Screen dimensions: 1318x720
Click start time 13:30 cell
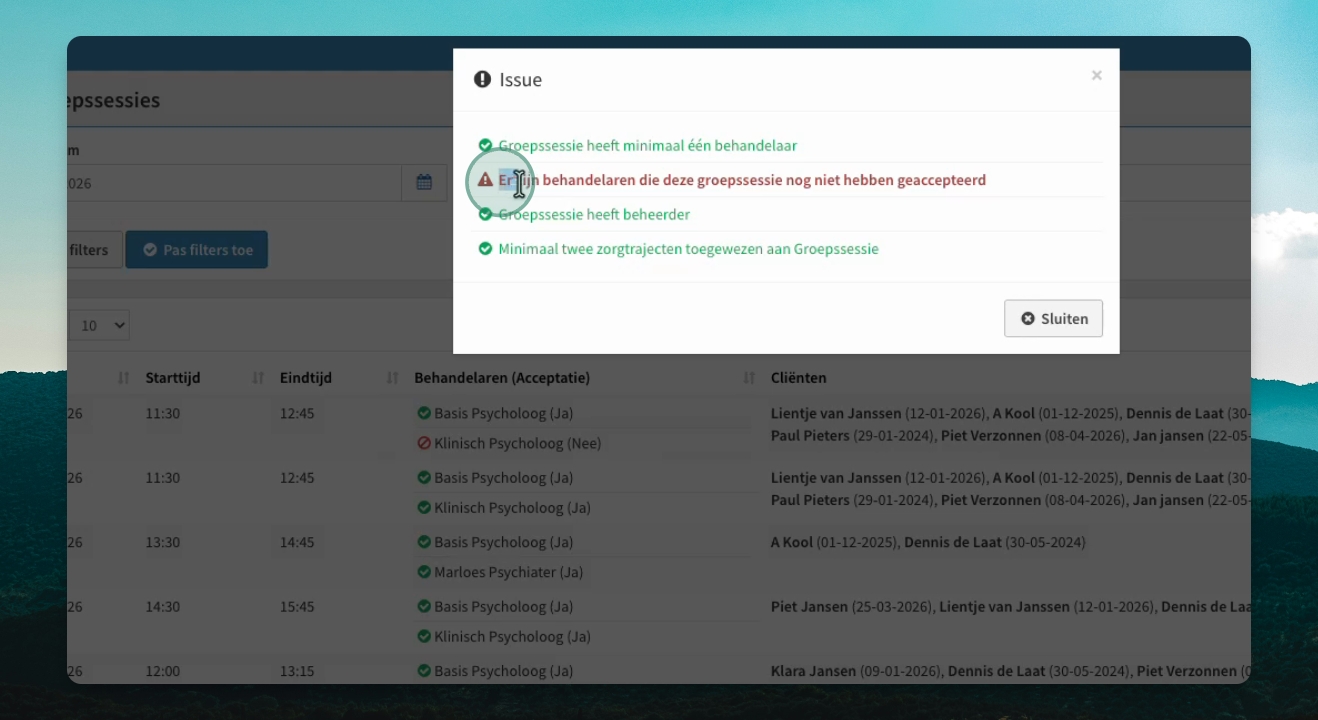[162, 542]
